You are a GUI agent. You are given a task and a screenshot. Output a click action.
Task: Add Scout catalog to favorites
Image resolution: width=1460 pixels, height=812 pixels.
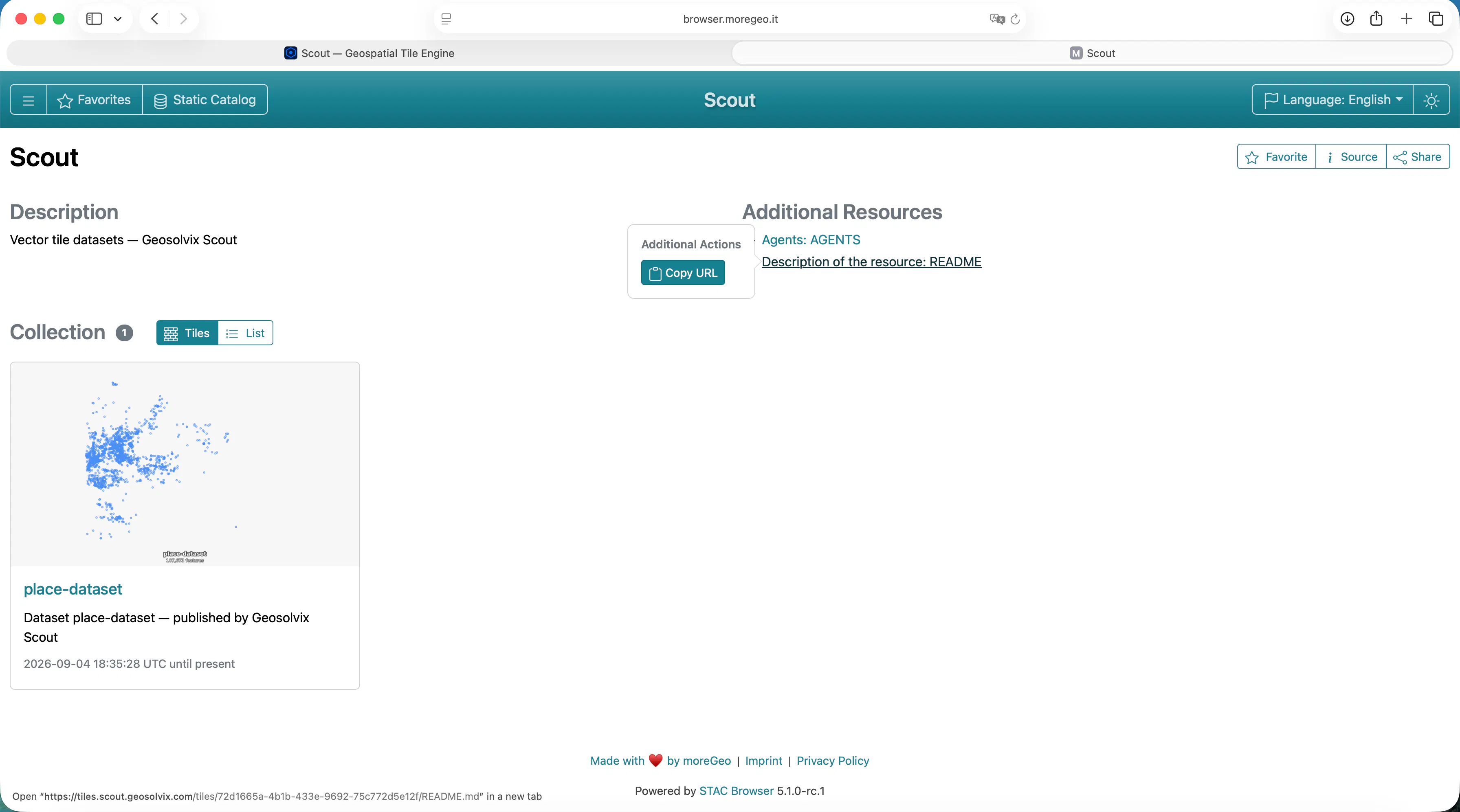click(1276, 157)
